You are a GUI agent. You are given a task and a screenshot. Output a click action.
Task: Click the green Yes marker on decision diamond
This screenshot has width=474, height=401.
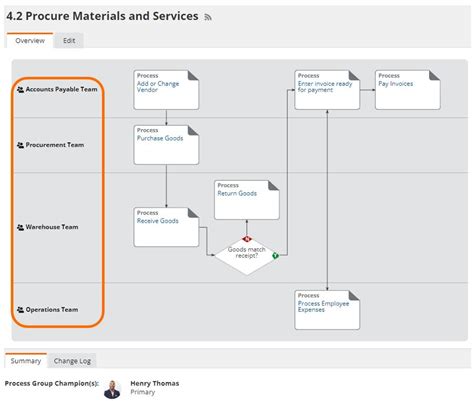coord(275,256)
